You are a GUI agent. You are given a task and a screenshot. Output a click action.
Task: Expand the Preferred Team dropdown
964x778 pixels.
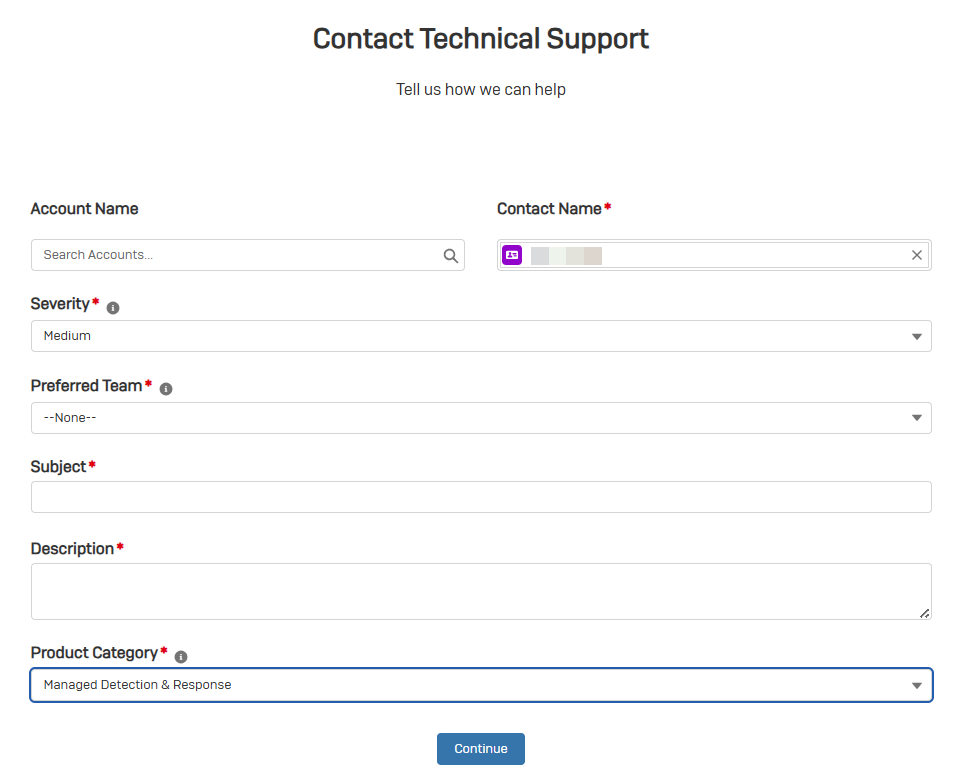click(480, 418)
